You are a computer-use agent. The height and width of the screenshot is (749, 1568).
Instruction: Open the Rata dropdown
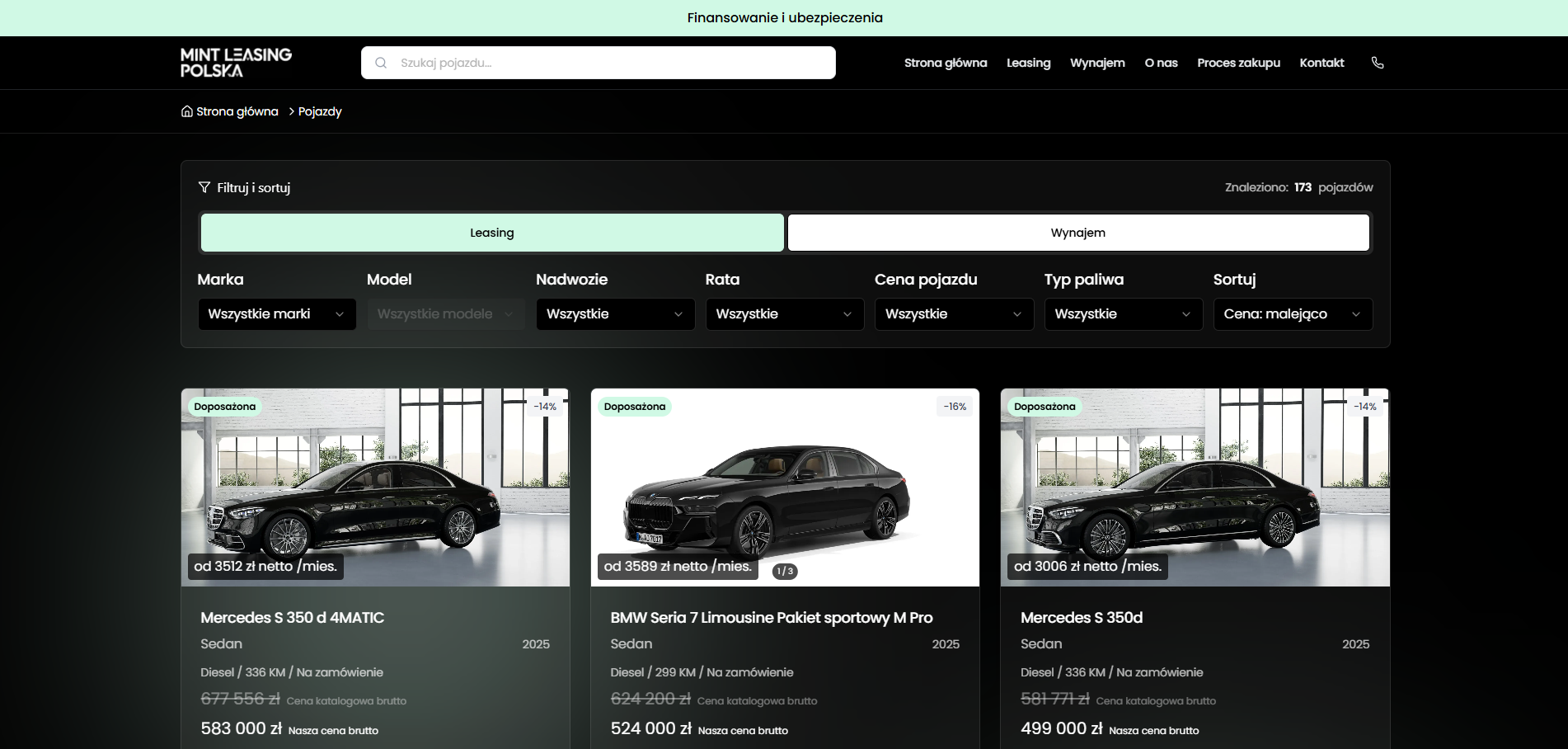coord(785,314)
